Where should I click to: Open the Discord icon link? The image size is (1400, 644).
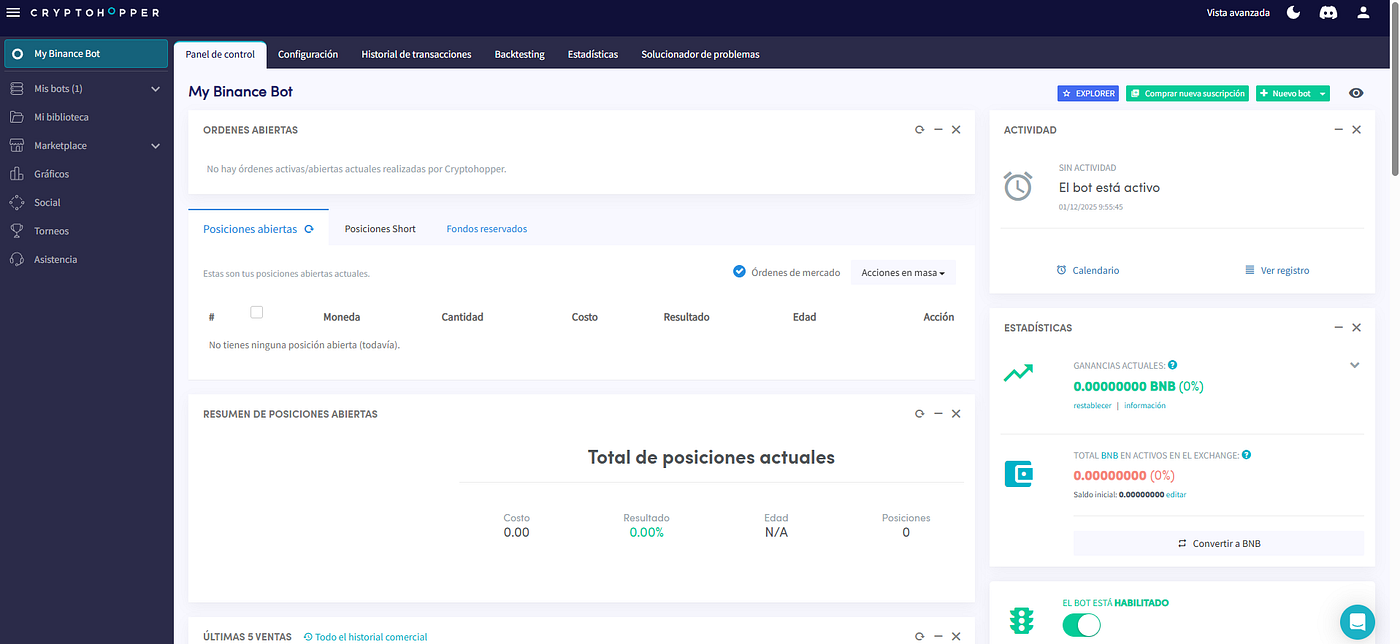tap(1328, 13)
